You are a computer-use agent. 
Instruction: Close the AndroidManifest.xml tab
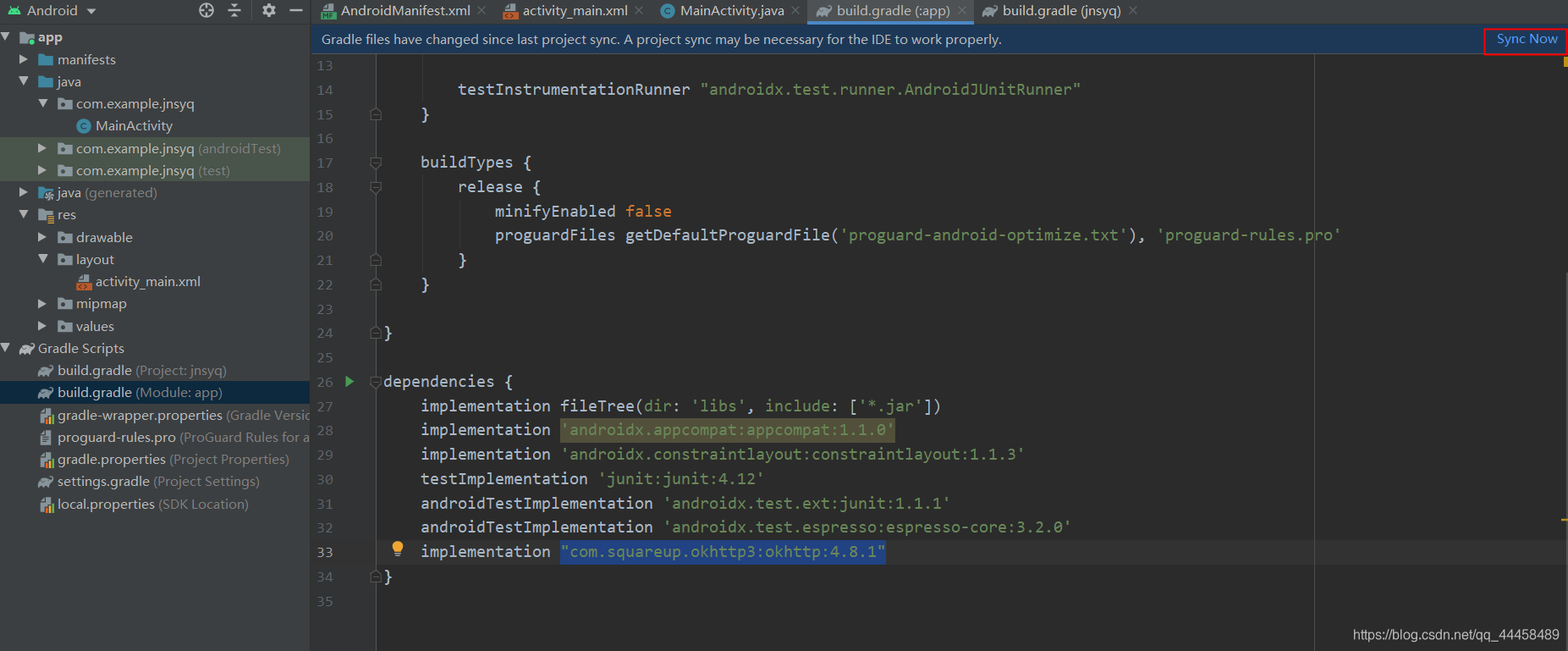[481, 10]
